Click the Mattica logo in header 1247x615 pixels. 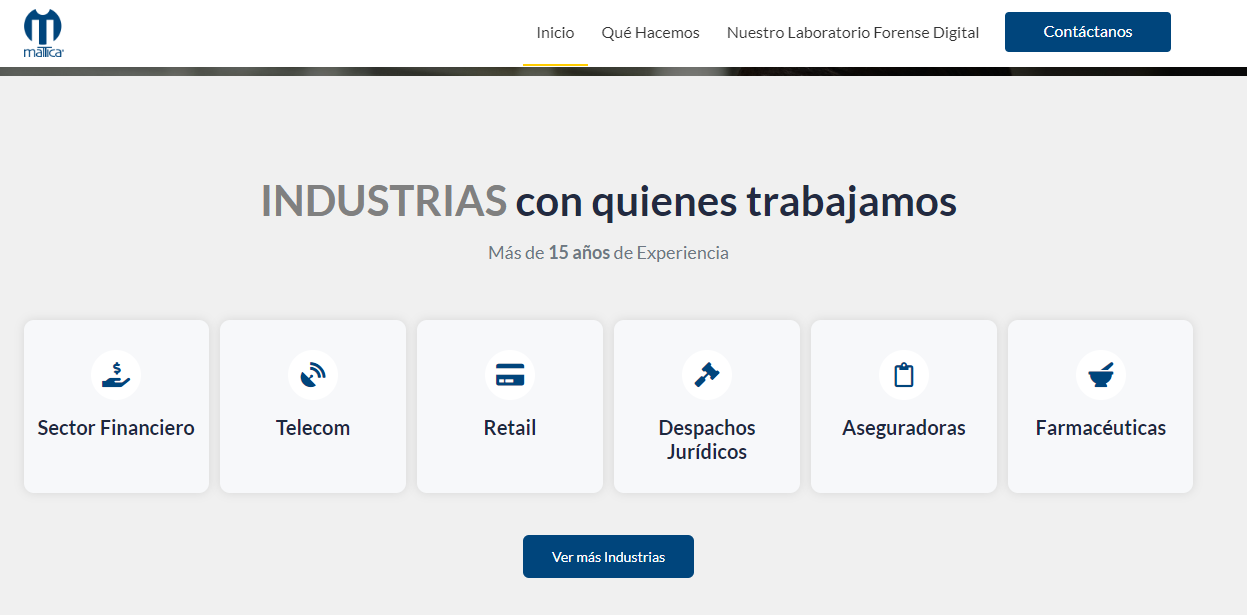pyautogui.click(x=43, y=33)
